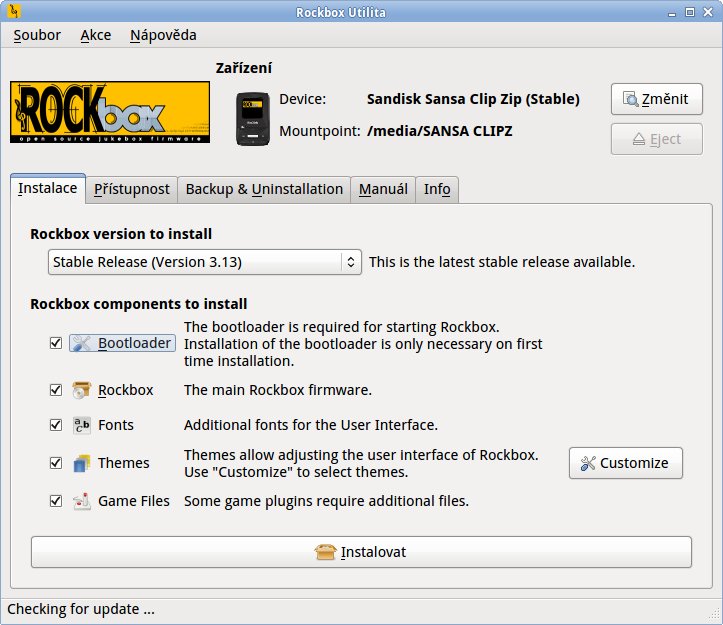Open the Soubor menu
The image size is (723, 625).
pos(37,35)
